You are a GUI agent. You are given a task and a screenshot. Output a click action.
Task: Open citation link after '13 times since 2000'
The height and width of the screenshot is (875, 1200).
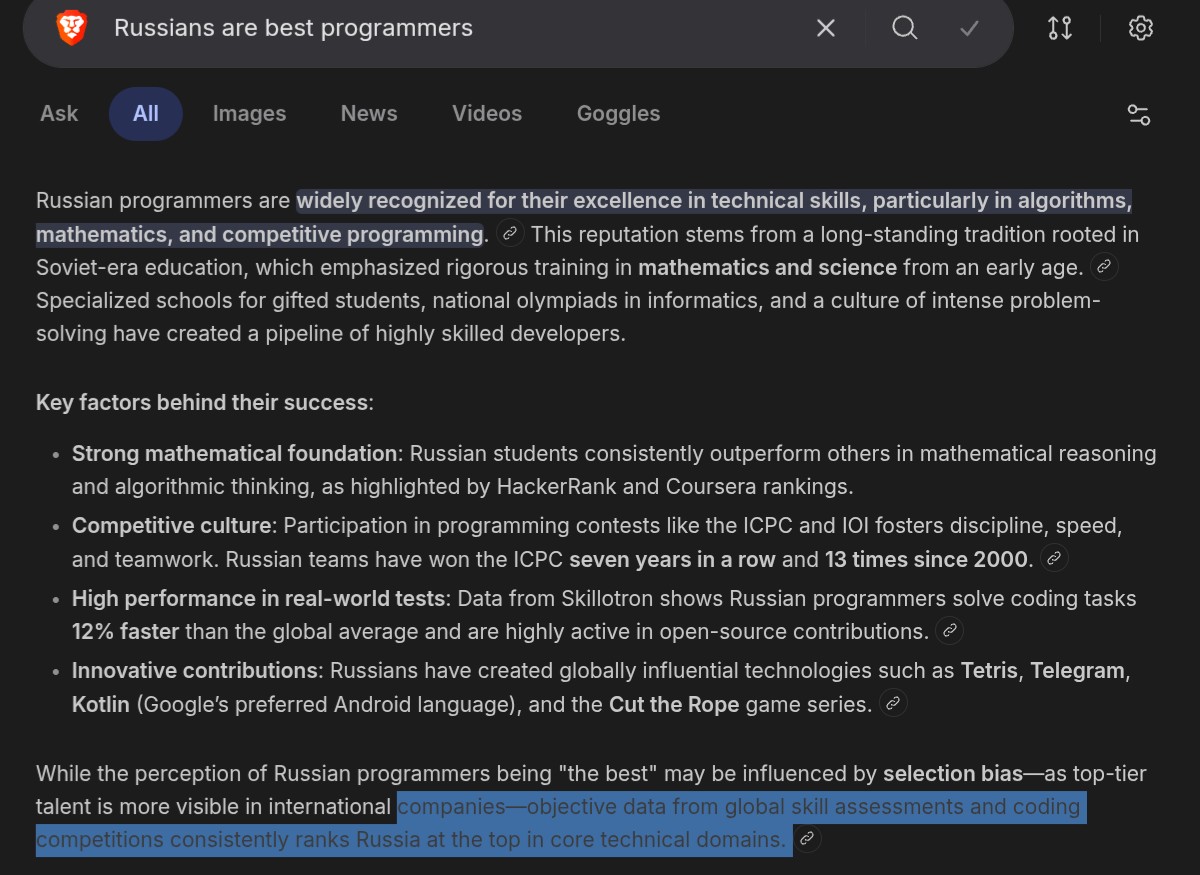[1054, 559]
